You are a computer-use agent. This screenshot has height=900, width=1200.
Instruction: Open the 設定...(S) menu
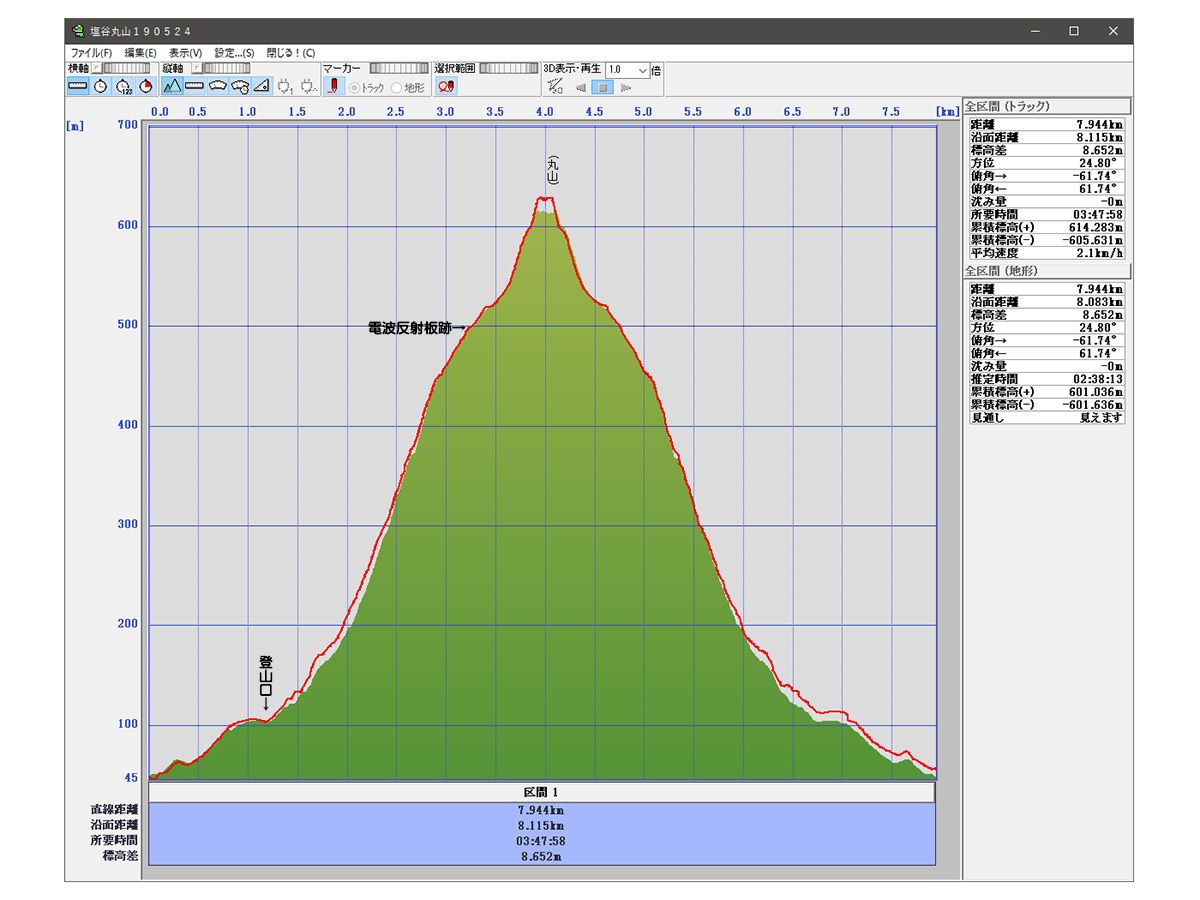tap(234, 53)
